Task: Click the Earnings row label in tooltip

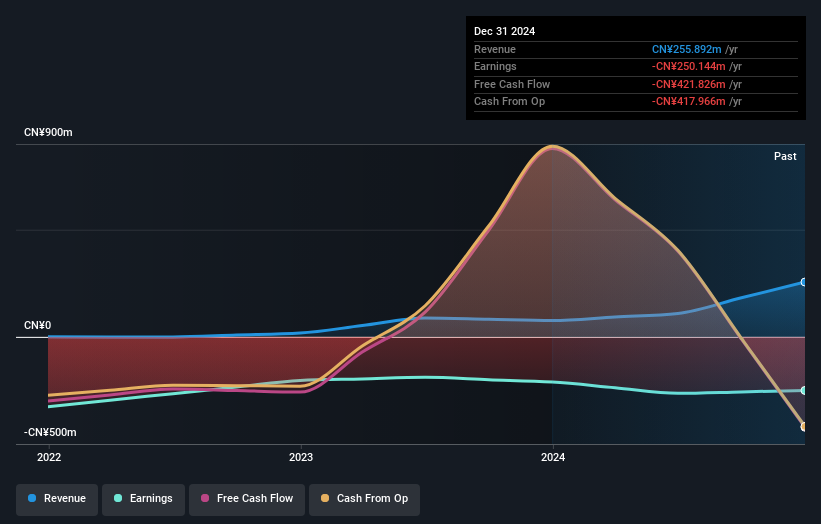Action: 495,66
